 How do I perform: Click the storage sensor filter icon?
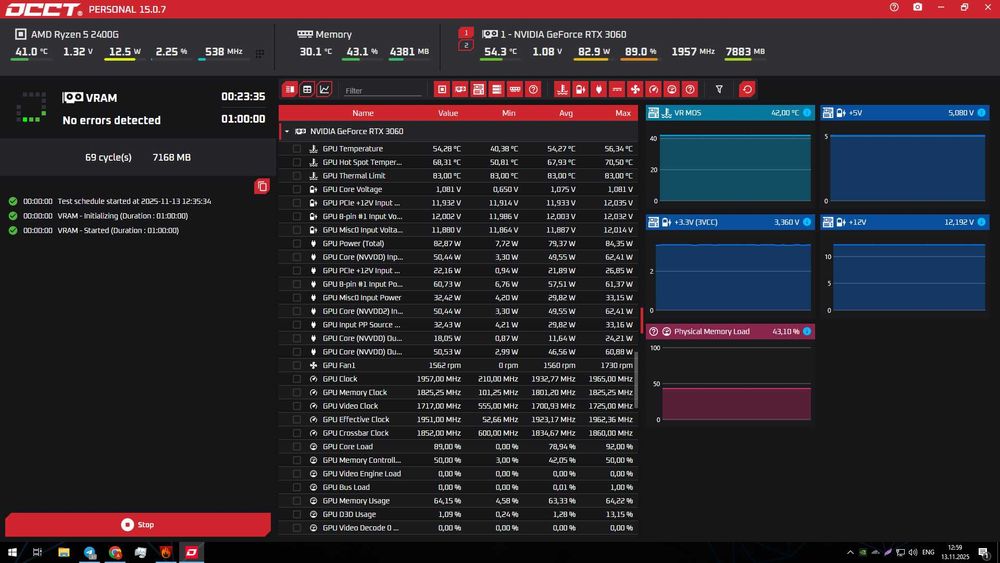[496, 89]
